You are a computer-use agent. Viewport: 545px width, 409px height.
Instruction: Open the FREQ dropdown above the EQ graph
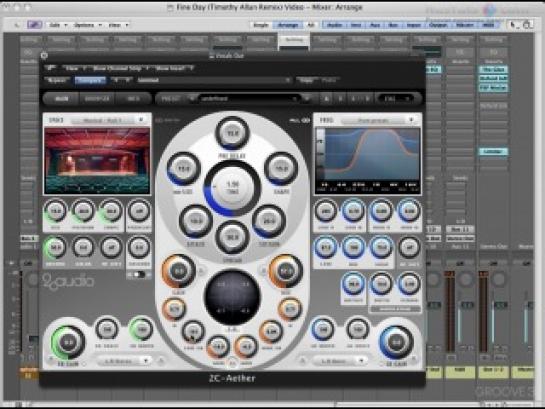click(378, 120)
